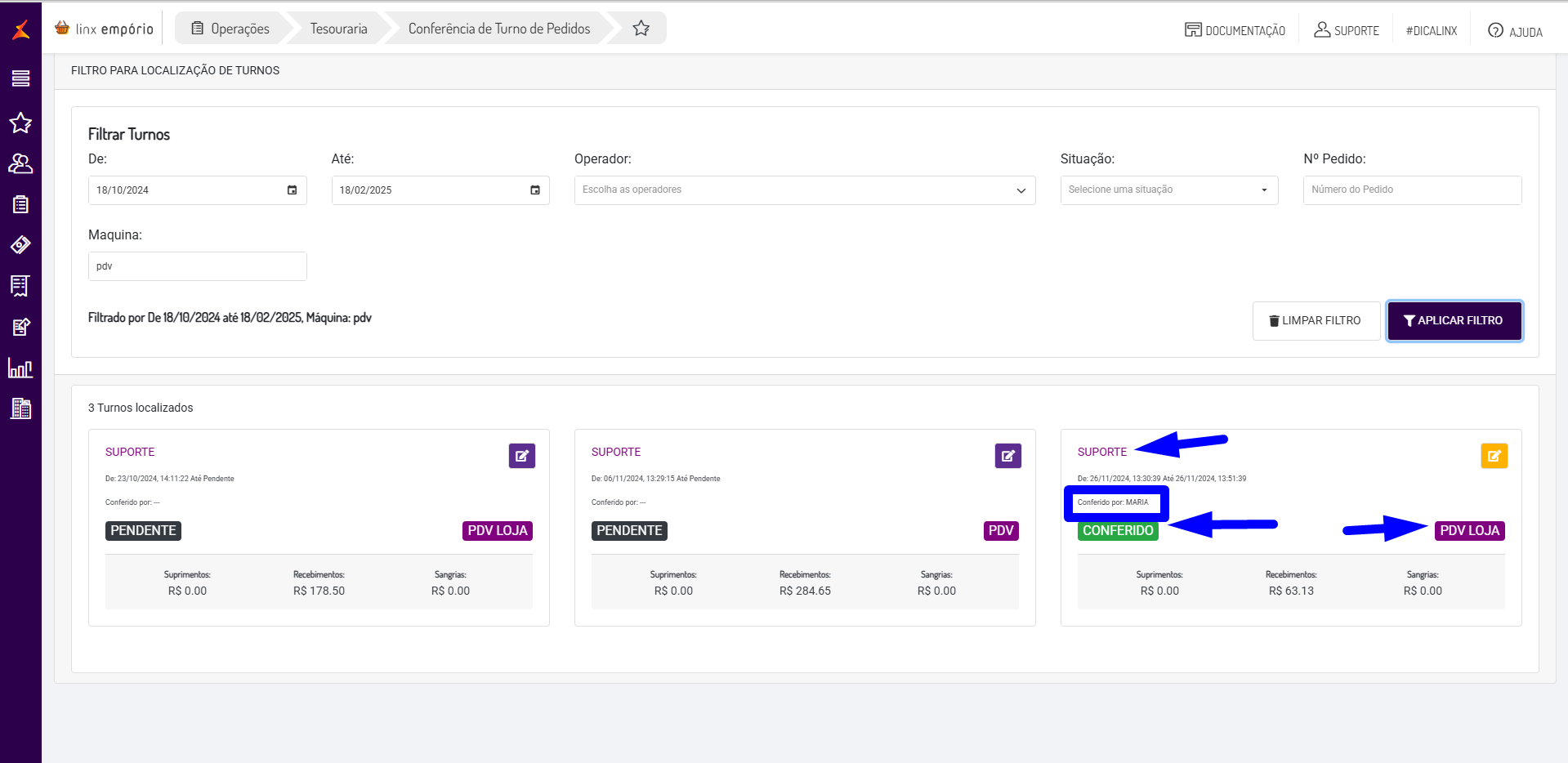This screenshot has height=763, width=1568.
Task: Open calendar picker for the 'De' date
Action: 292,190
